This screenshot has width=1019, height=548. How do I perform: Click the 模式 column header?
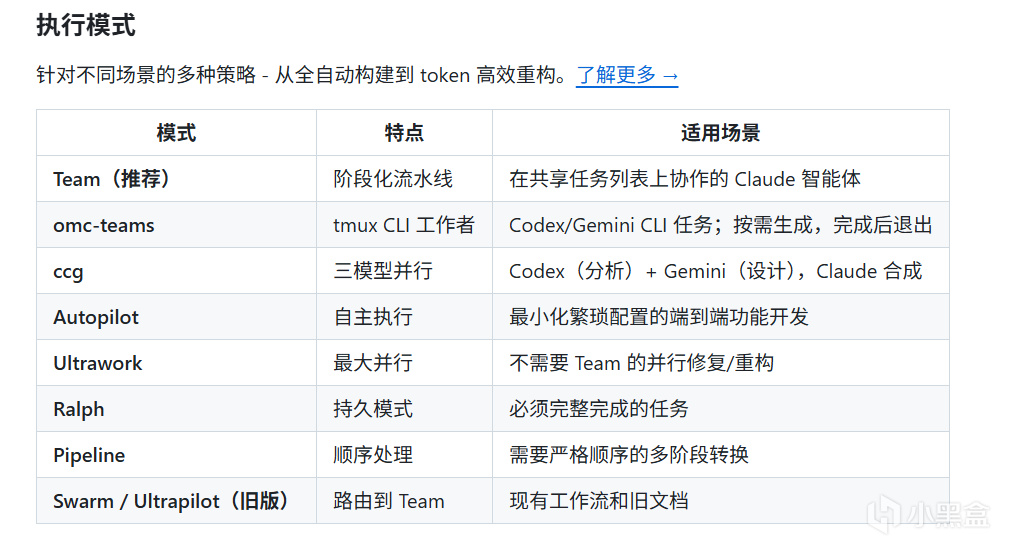[x=176, y=133]
